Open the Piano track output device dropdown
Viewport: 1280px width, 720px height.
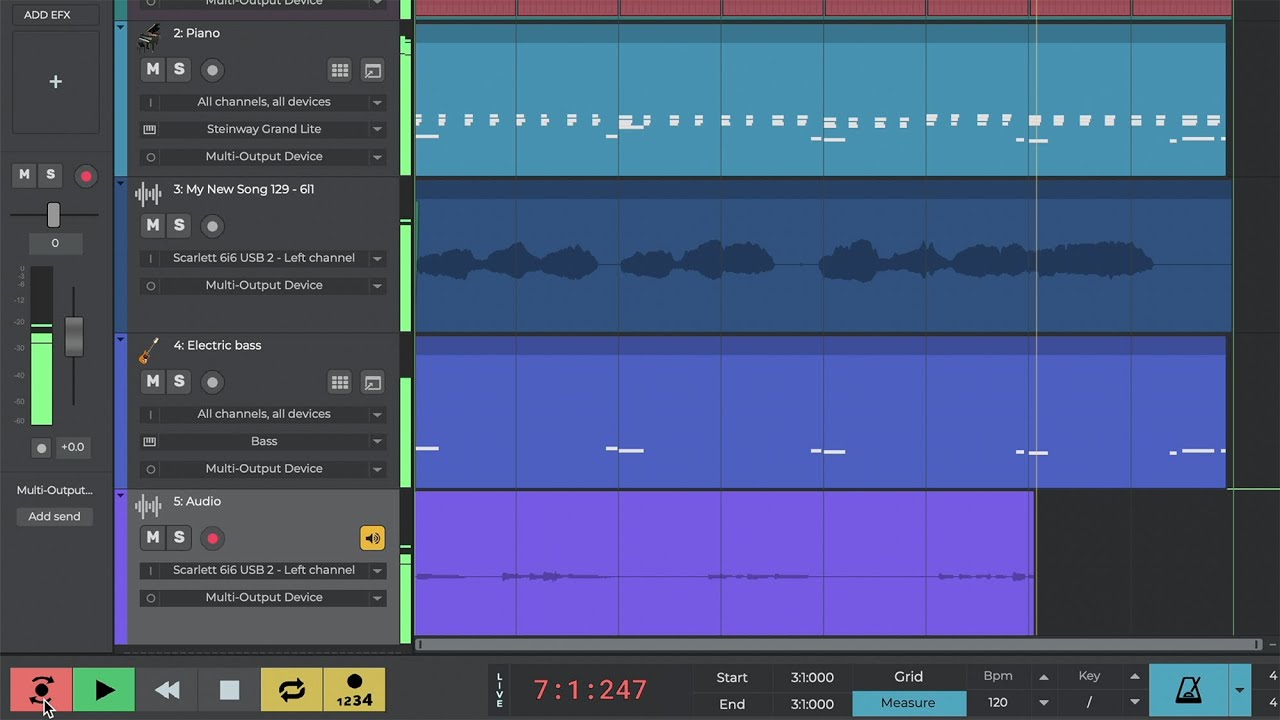coord(263,156)
